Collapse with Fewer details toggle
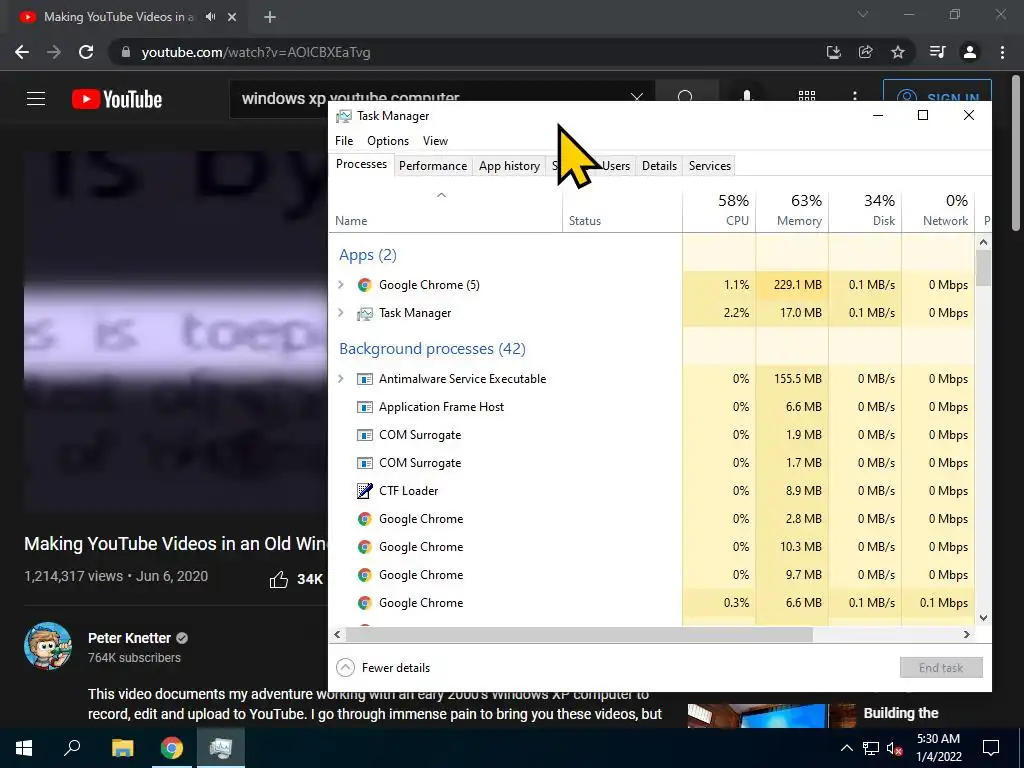 (x=383, y=667)
